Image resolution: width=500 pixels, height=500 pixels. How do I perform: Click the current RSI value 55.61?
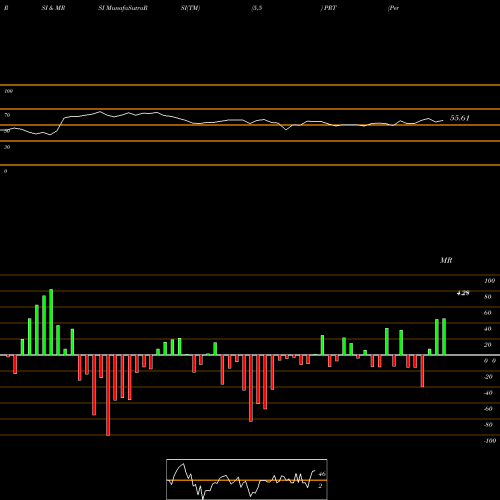click(460, 118)
